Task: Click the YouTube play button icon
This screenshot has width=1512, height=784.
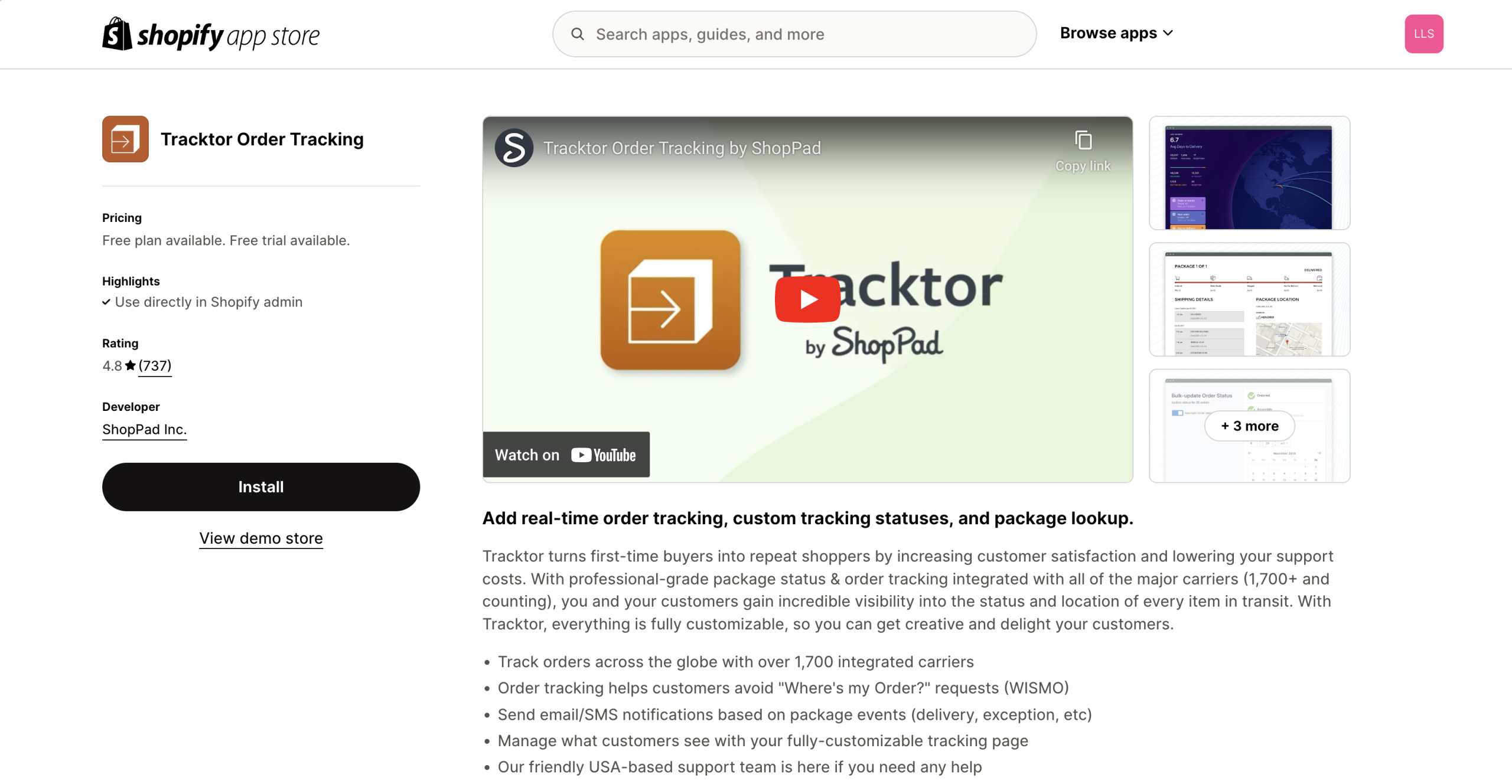Action: click(x=807, y=299)
